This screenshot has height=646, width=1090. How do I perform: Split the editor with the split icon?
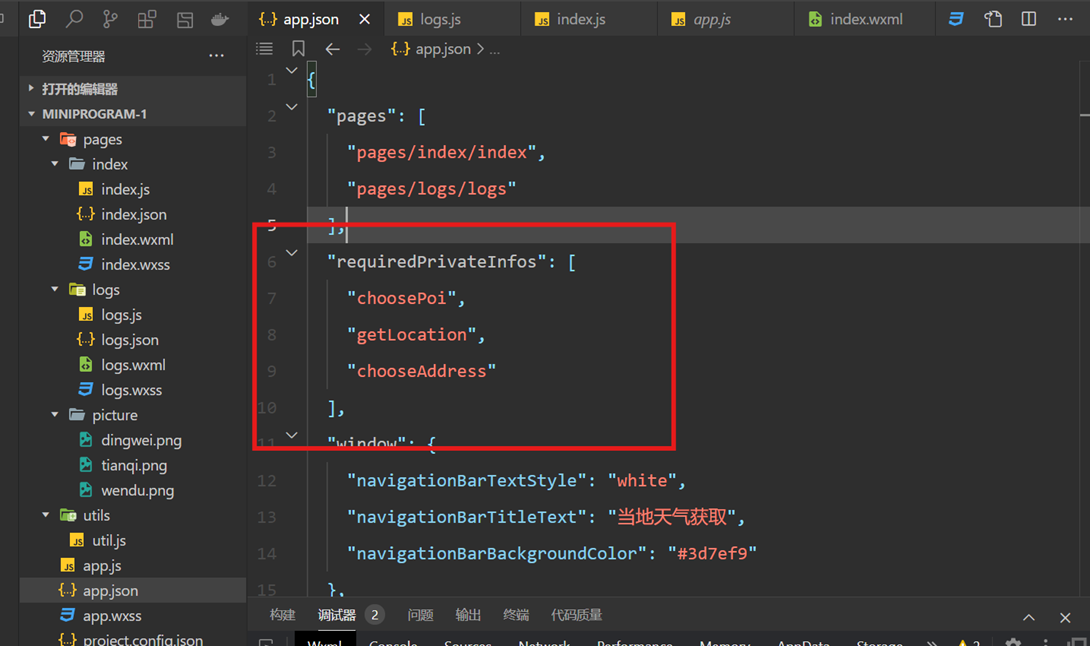[x=1029, y=19]
